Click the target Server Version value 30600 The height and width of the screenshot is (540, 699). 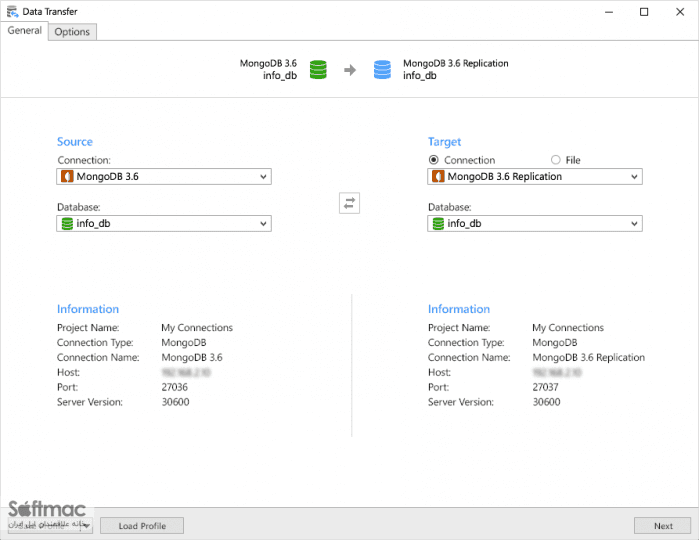coord(546,402)
